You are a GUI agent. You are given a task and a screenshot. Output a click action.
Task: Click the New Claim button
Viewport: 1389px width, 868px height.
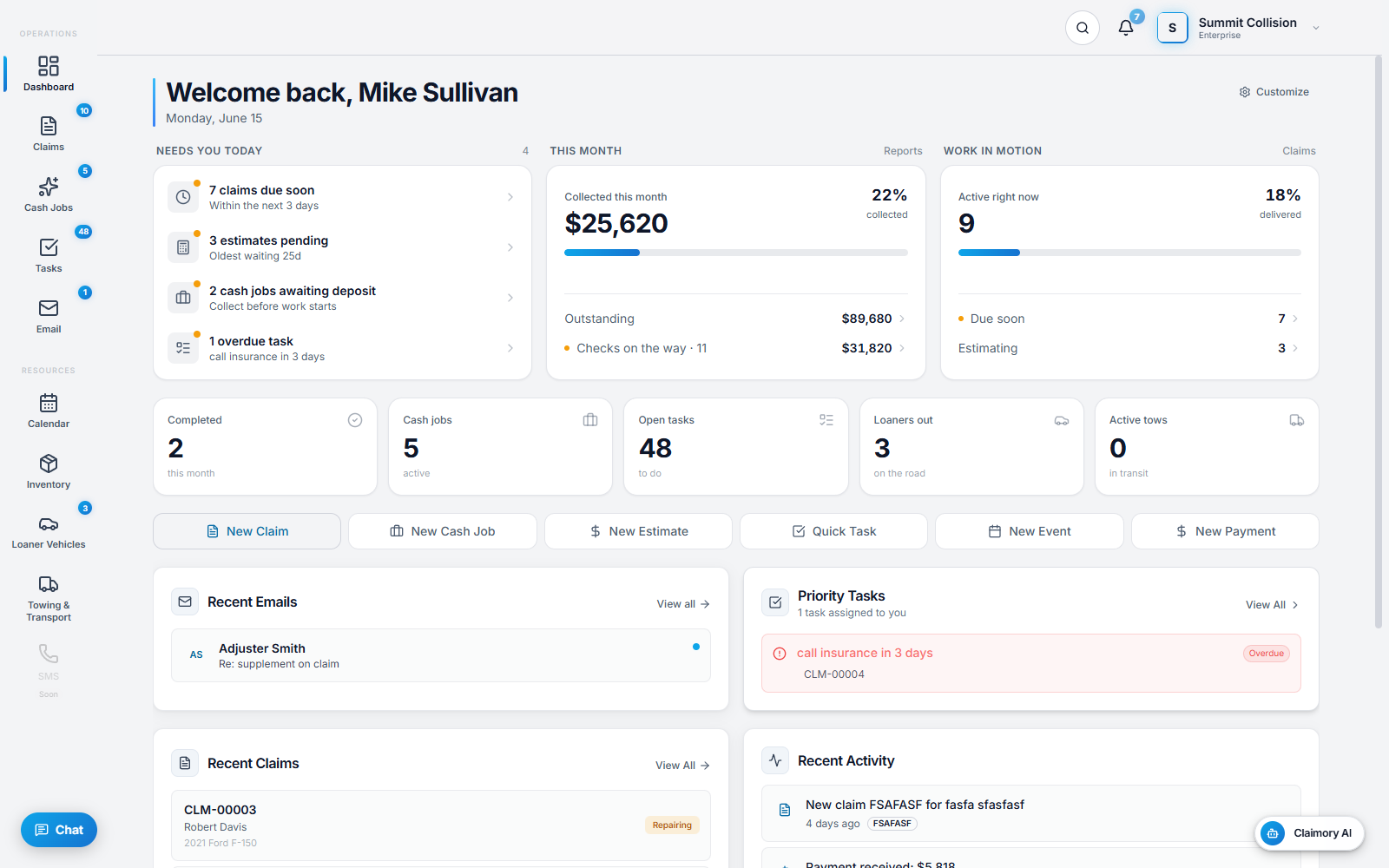click(x=247, y=531)
